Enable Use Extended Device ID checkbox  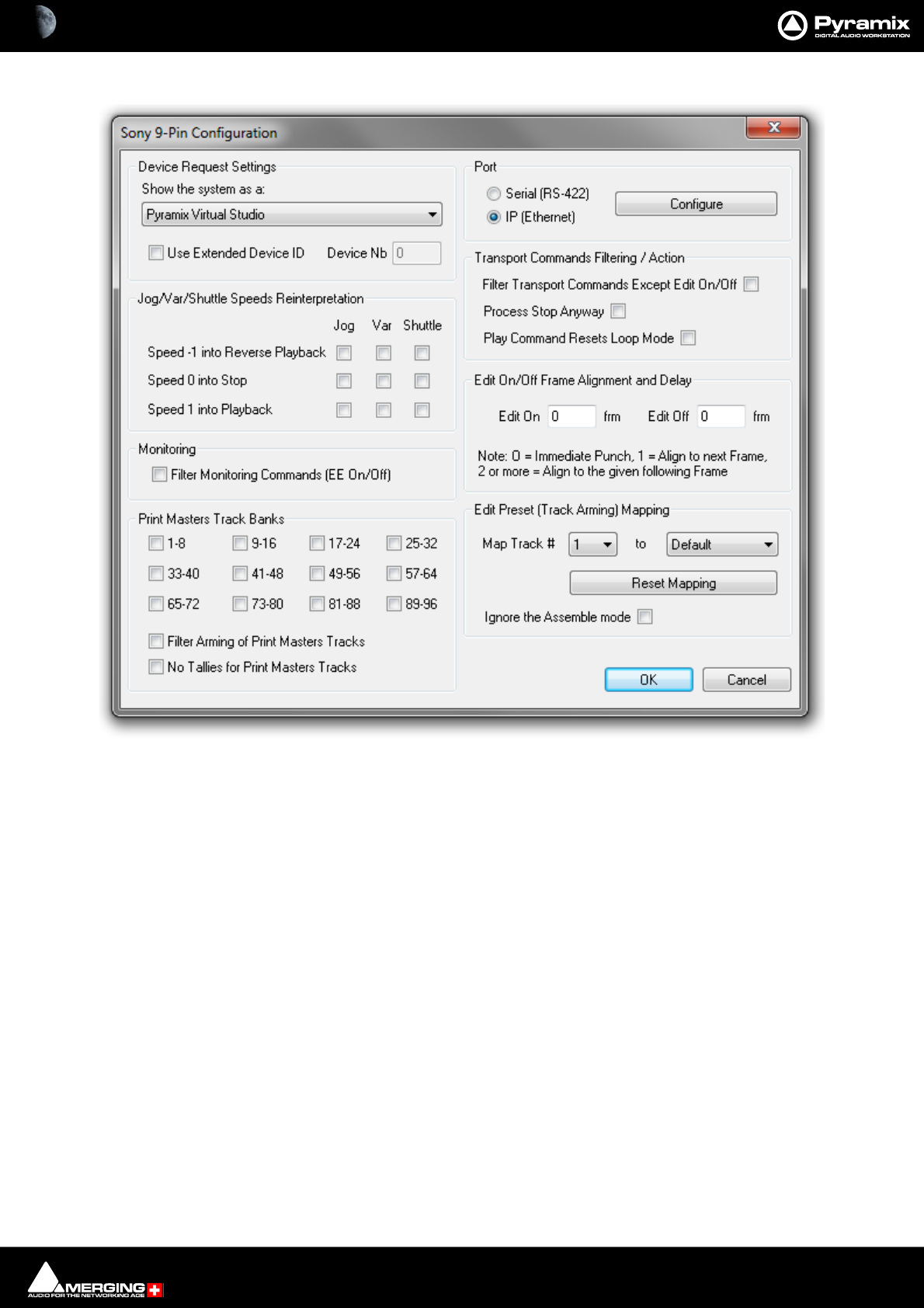(x=156, y=252)
